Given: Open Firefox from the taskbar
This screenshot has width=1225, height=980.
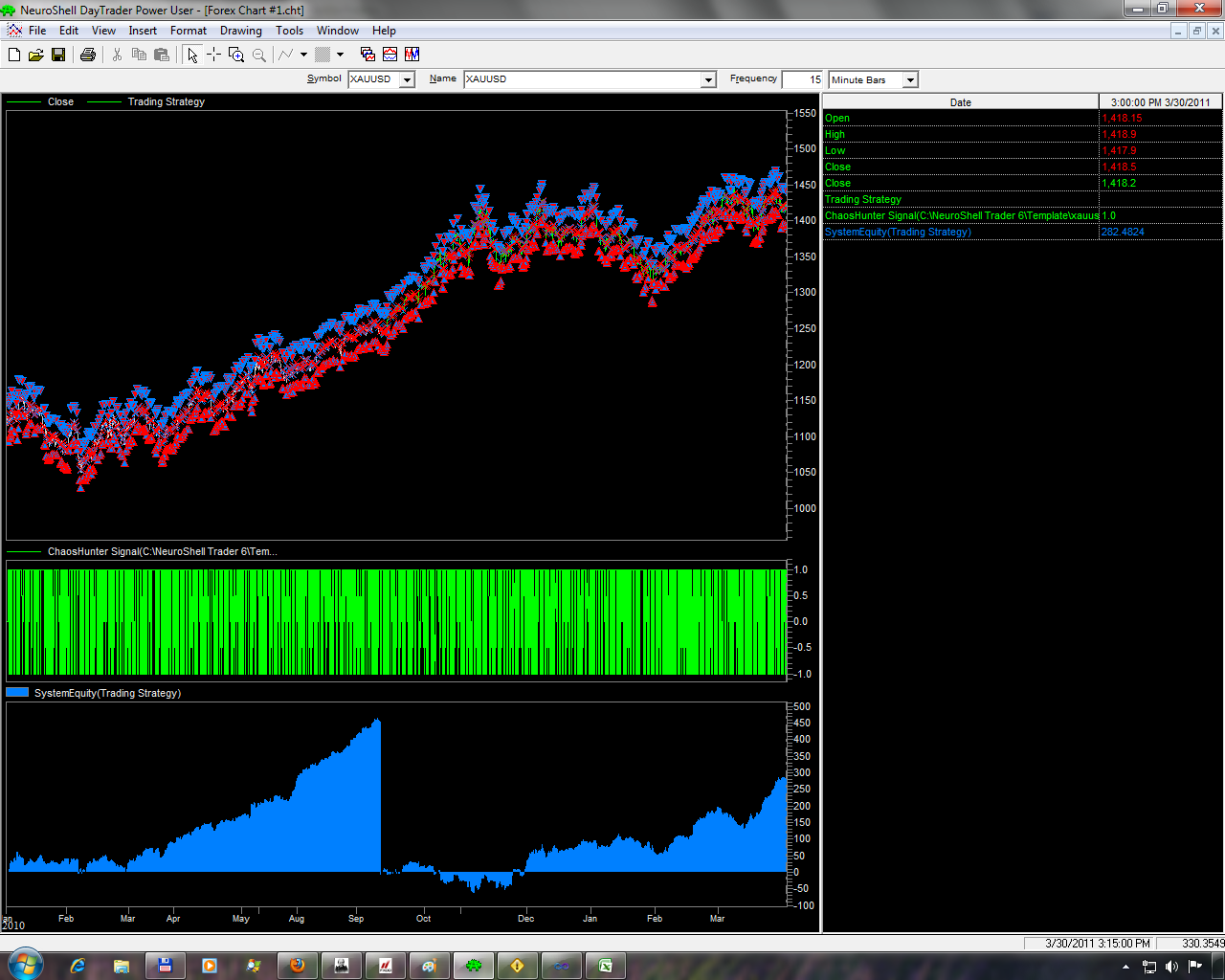Looking at the screenshot, I should point(298,966).
